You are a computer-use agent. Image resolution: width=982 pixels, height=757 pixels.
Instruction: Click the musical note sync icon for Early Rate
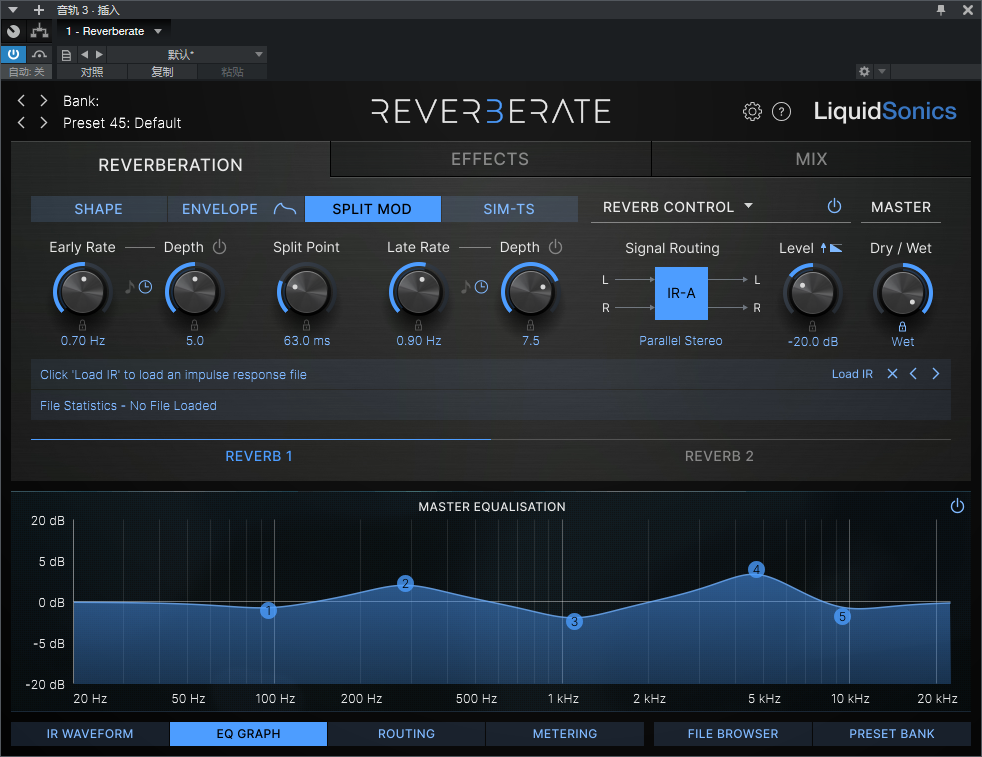point(130,287)
